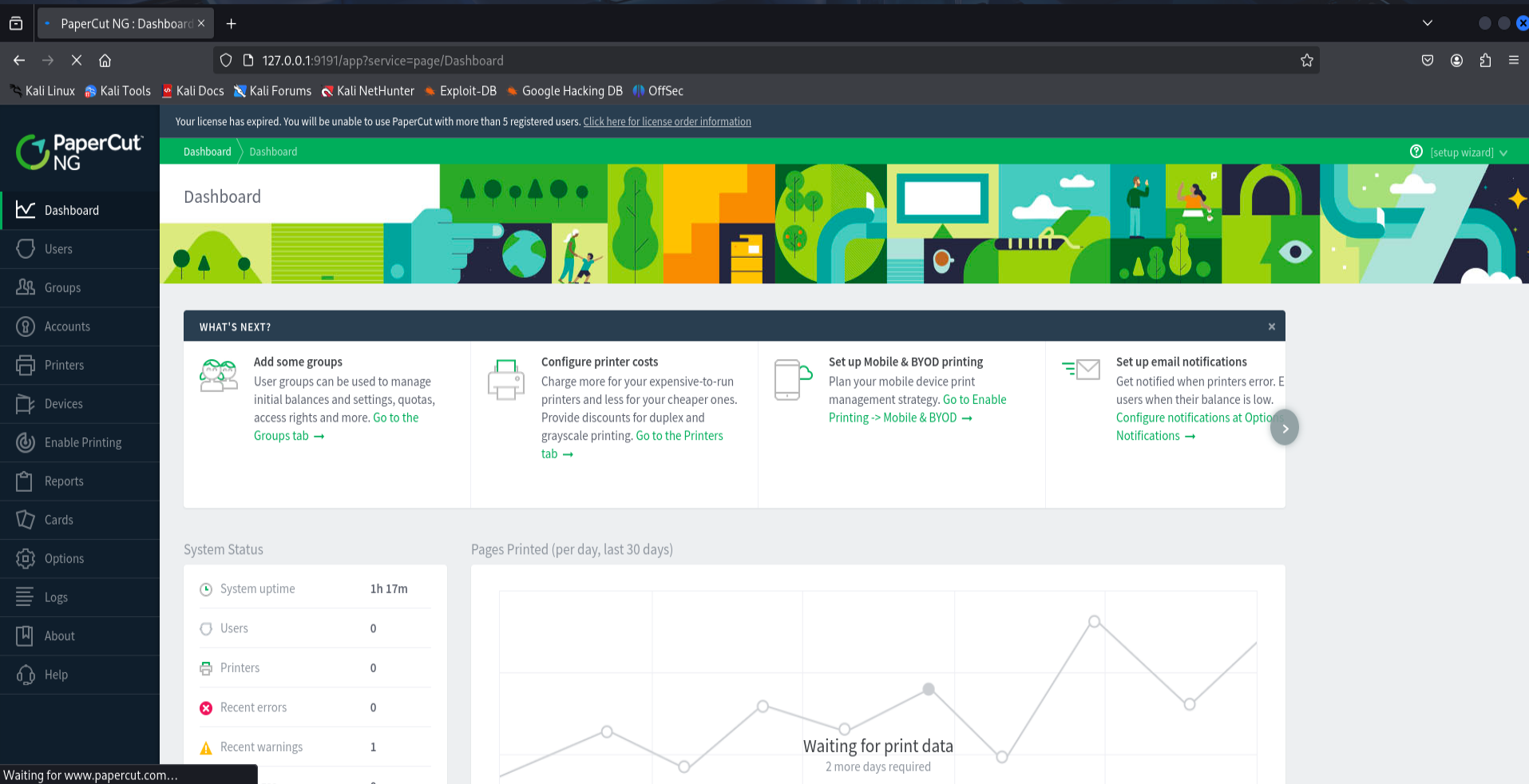The width and height of the screenshot is (1529, 784).
Task: Click the Save to Pocket icon
Action: point(1428,61)
